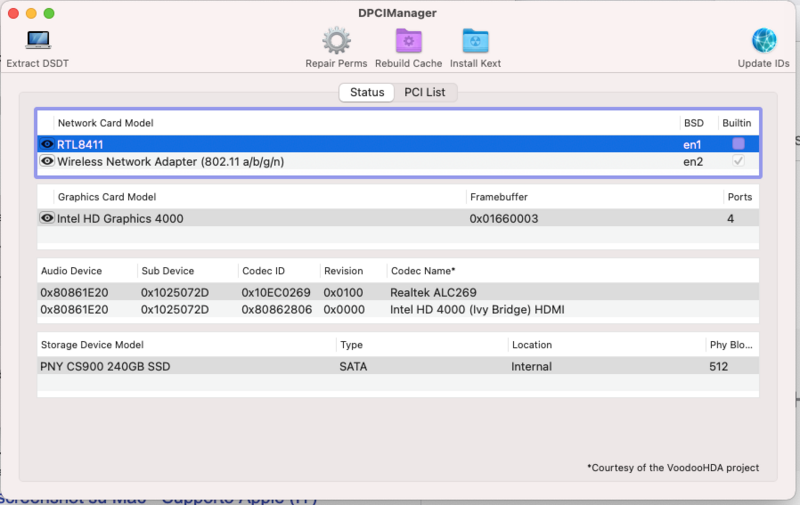Toggle Builtin checkbox for RTL8411
This screenshot has height=505, width=800.
point(738,144)
